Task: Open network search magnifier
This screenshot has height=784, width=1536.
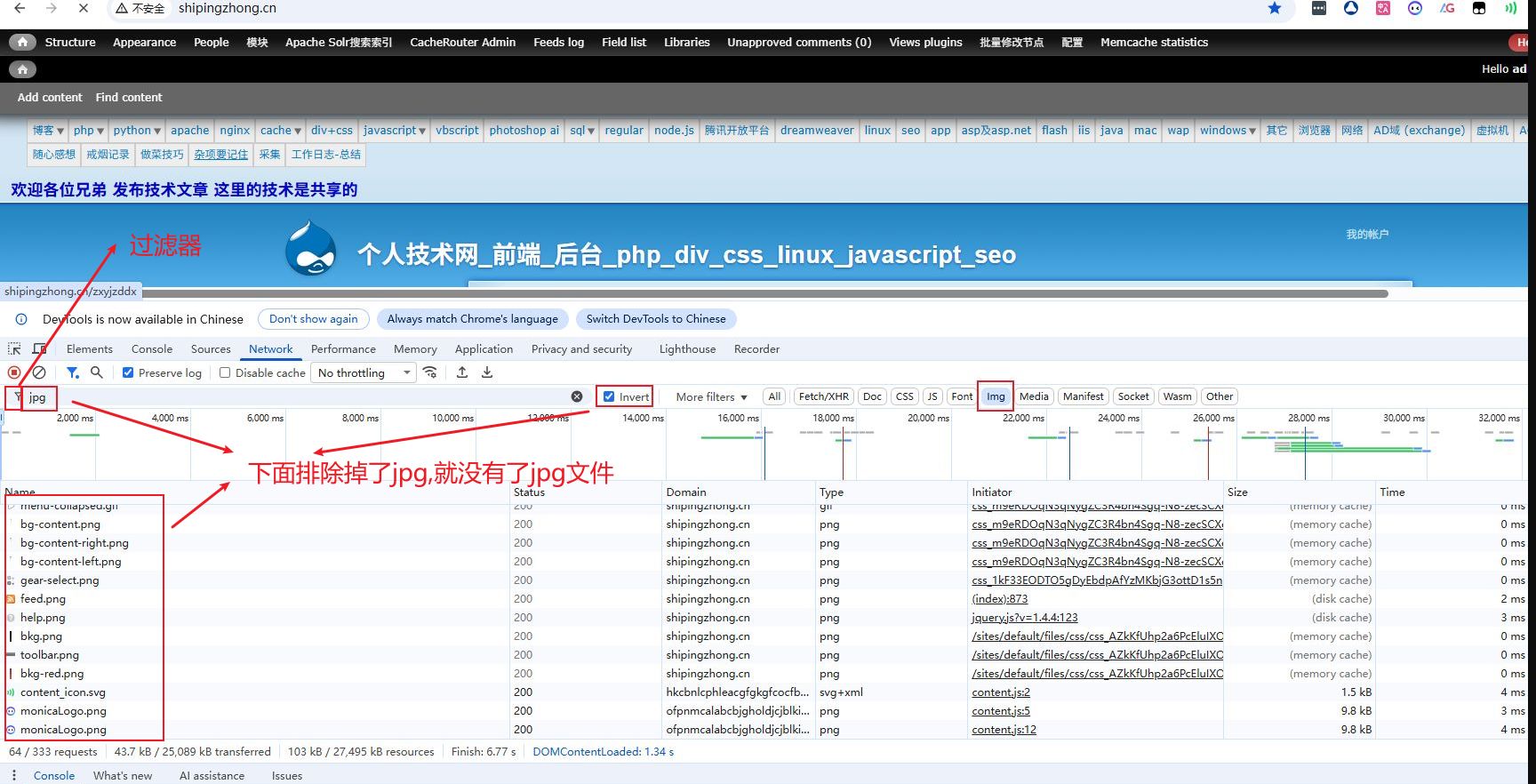Action: (x=97, y=372)
